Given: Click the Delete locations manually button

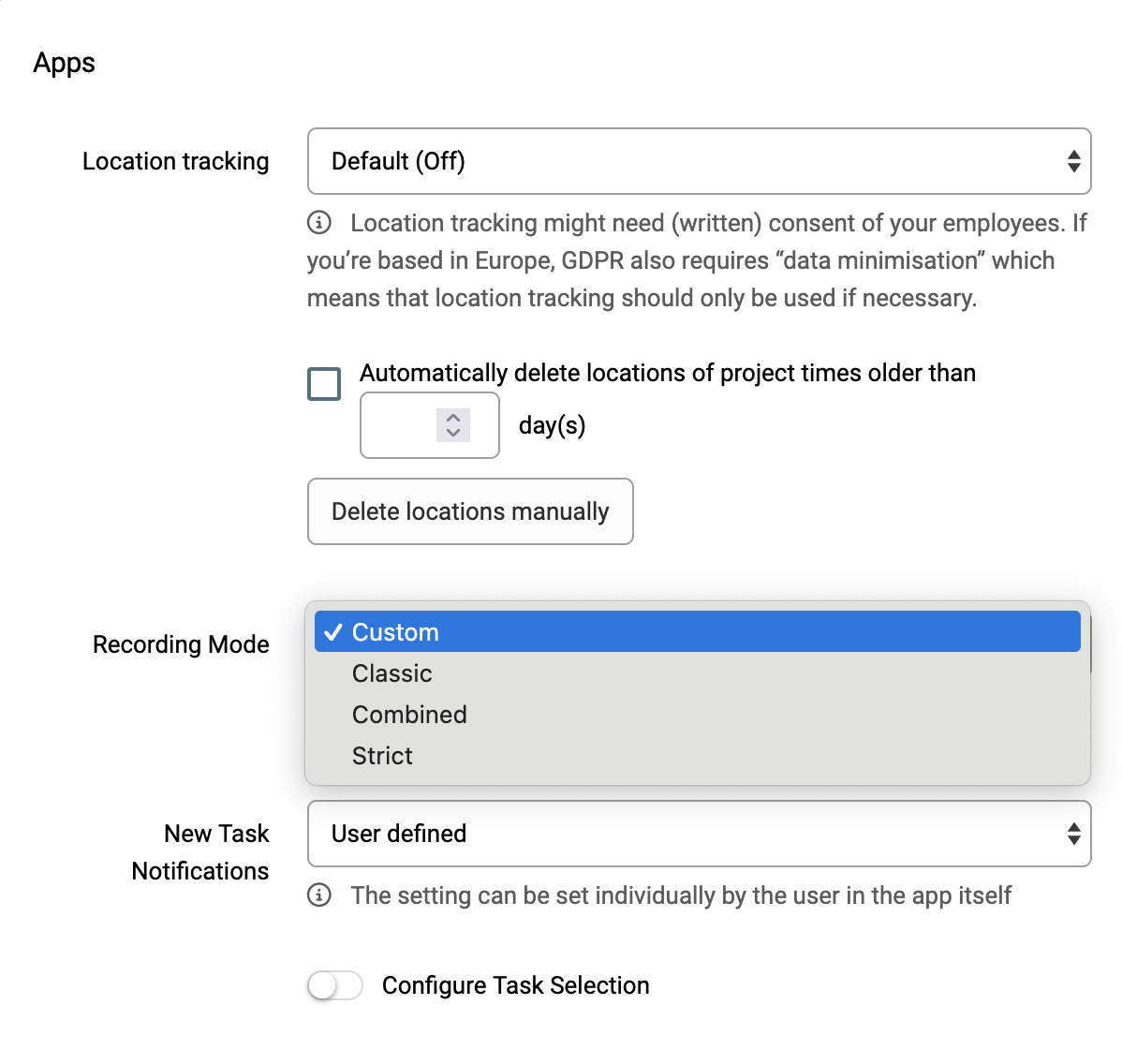Looking at the screenshot, I should point(470,511).
